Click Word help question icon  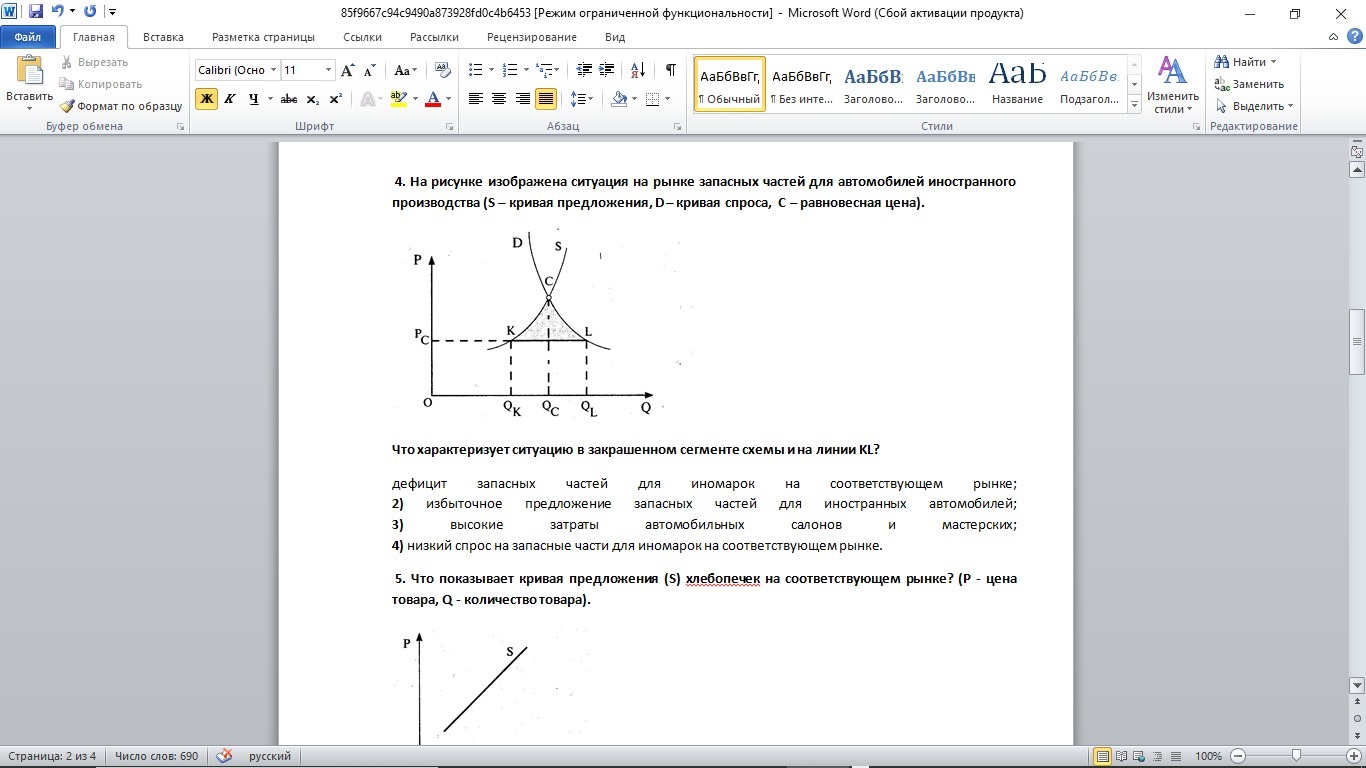point(1355,36)
